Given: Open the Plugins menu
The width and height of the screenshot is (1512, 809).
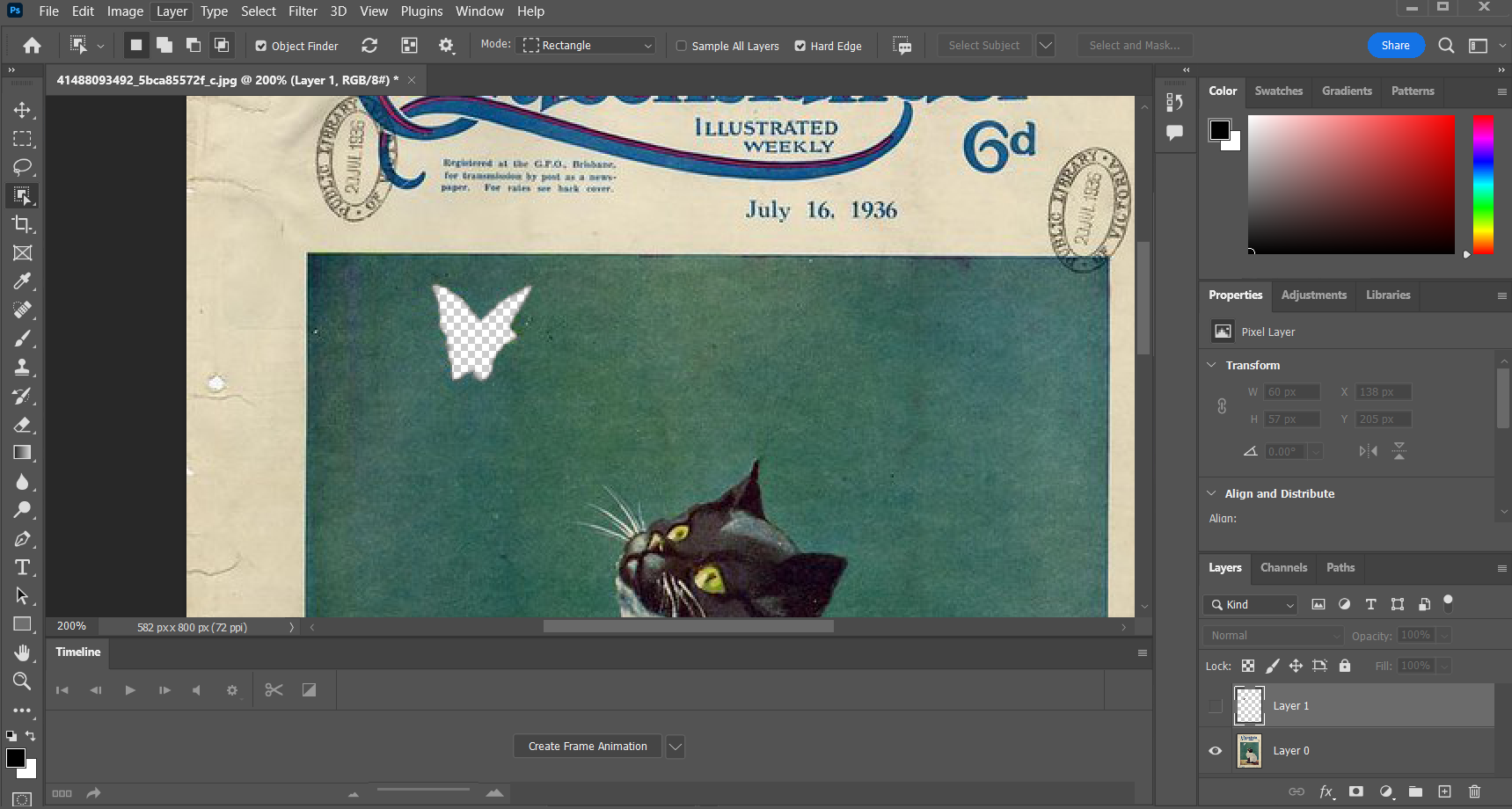Looking at the screenshot, I should (x=421, y=11).
